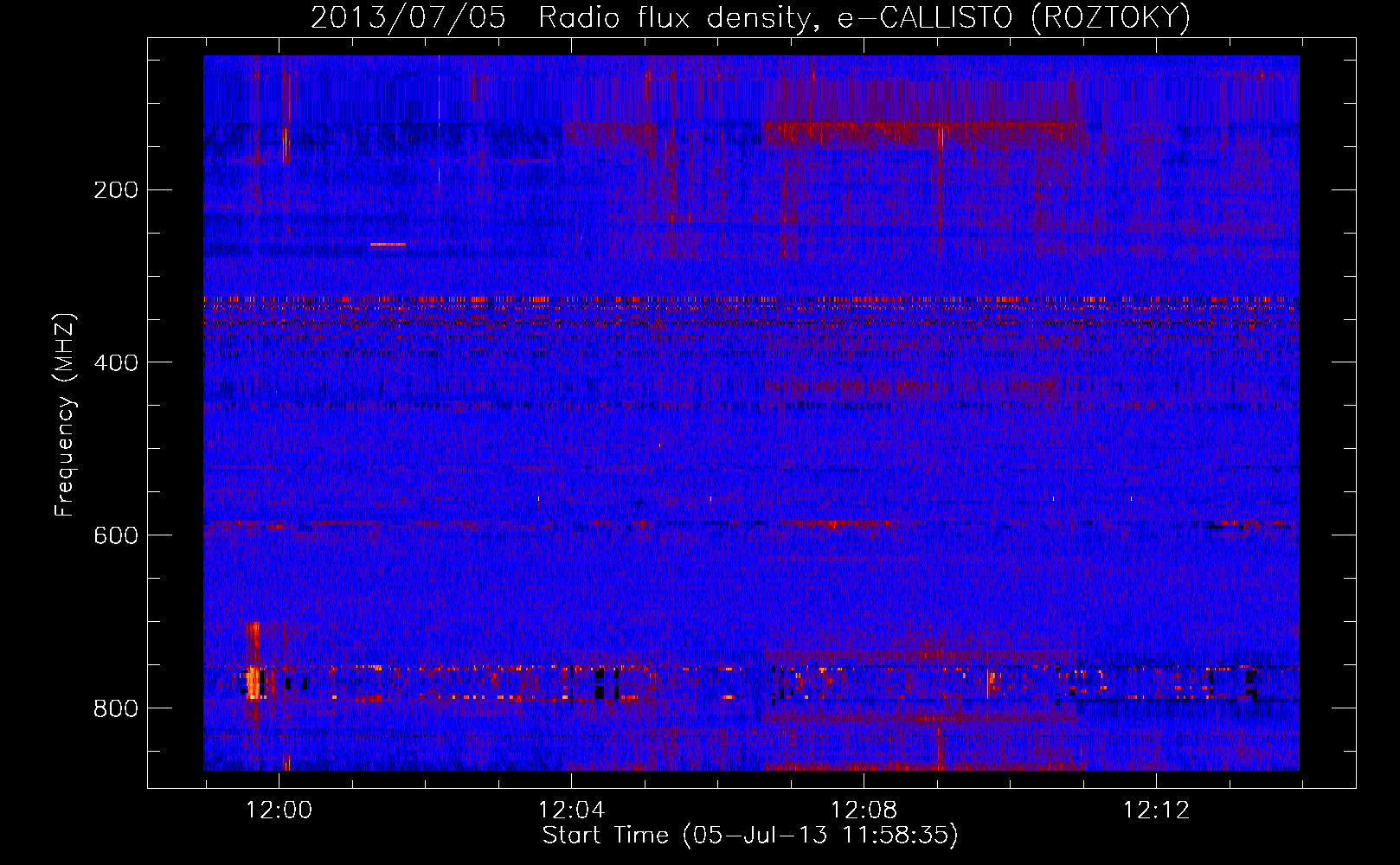Click the 12:08 time tick label
The image size is (1400, 865).
coord(864,811)
